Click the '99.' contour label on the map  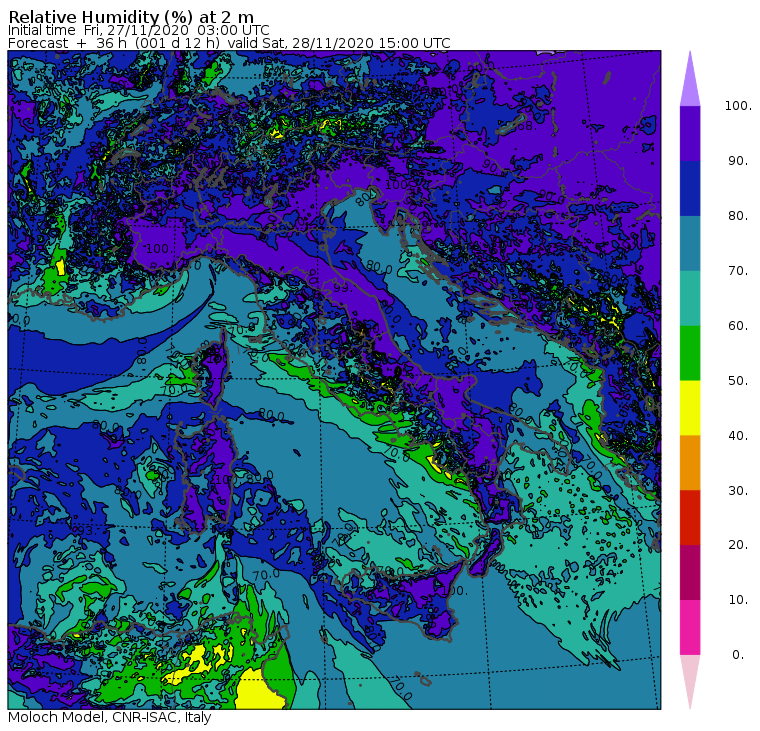click(341, 287)
